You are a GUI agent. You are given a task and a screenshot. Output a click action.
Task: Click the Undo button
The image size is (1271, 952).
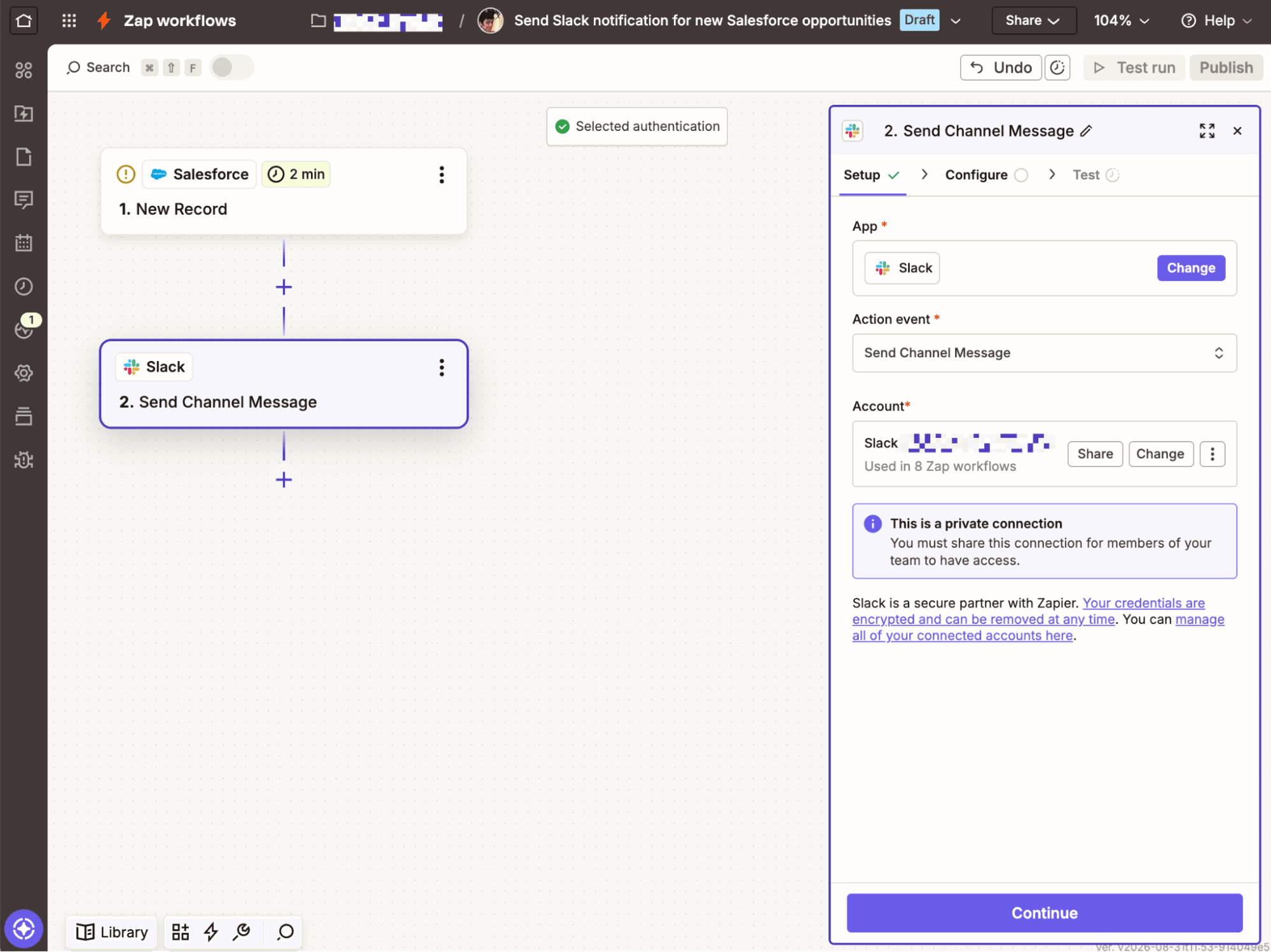point(1001,67)
